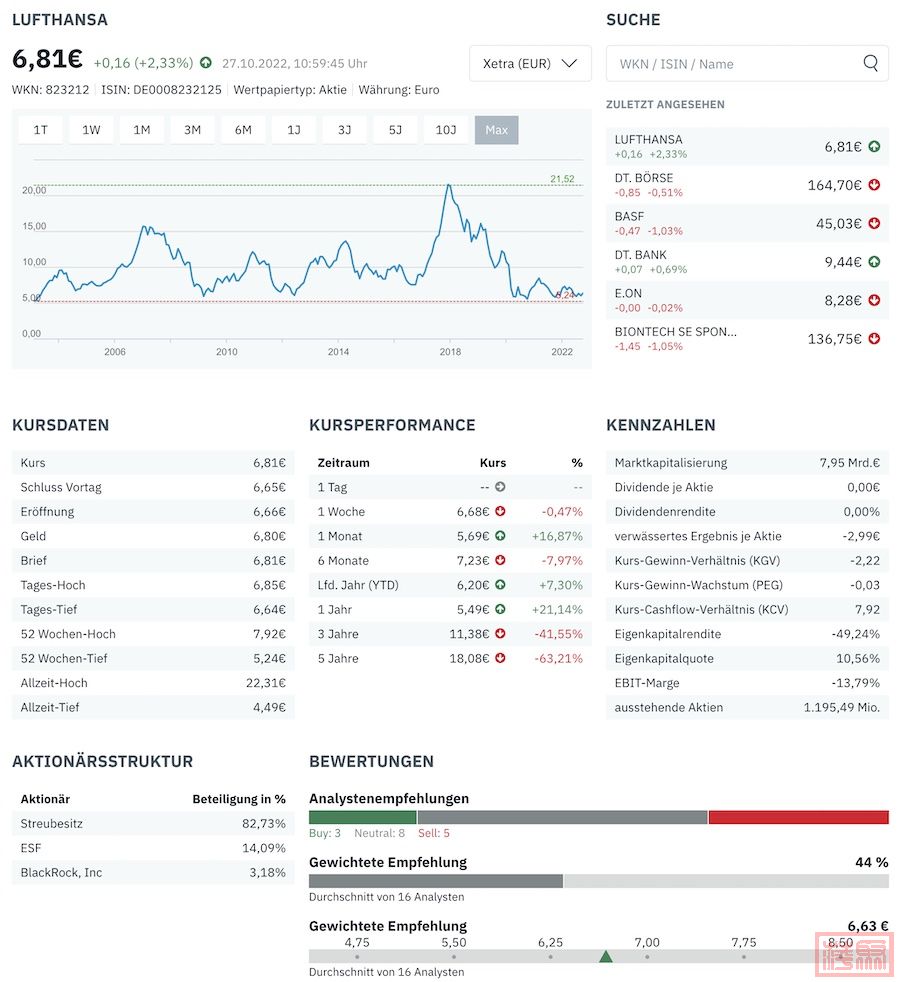Click the Buy: 3 label
Screen dimensions: 900x982
point(325,833)
